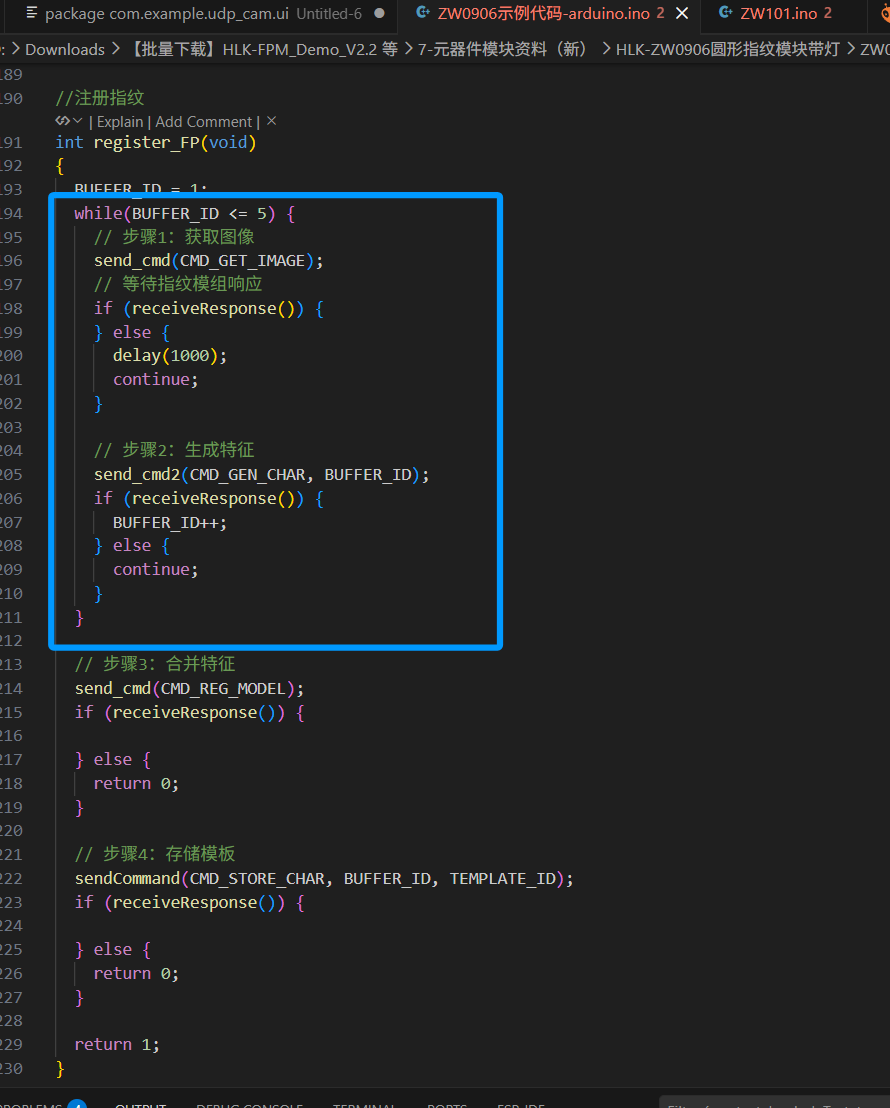
Task: Open the code lens actions dropdown icon
Action: pos(69,121)
